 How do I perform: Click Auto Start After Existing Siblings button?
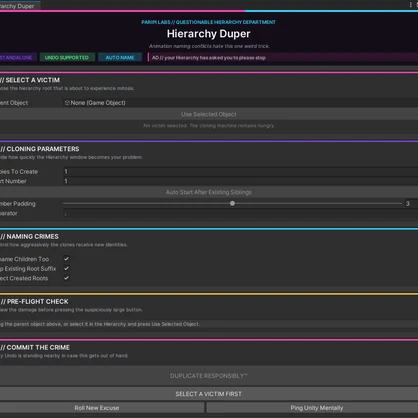point(209,192)
